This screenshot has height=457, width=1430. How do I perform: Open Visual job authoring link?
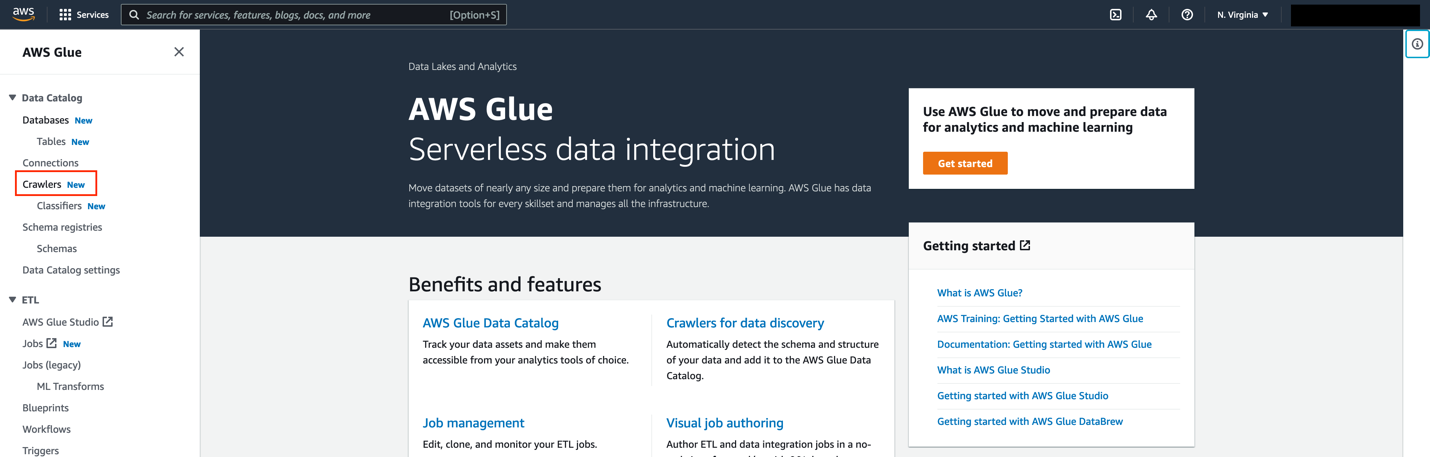725,423
